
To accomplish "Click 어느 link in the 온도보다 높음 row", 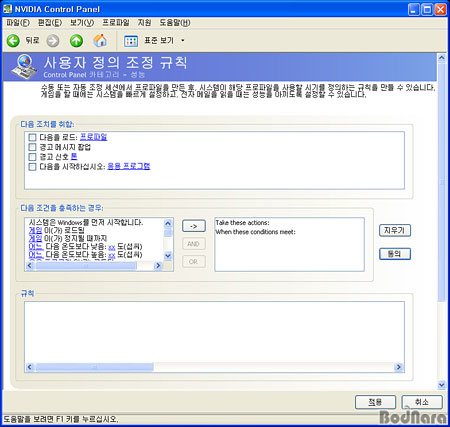I will [x=36, y=255].
